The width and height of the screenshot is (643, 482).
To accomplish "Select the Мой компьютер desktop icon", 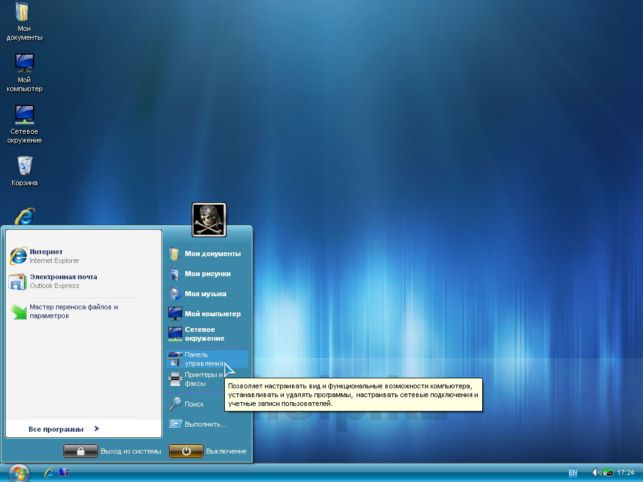I will [24, 73].
